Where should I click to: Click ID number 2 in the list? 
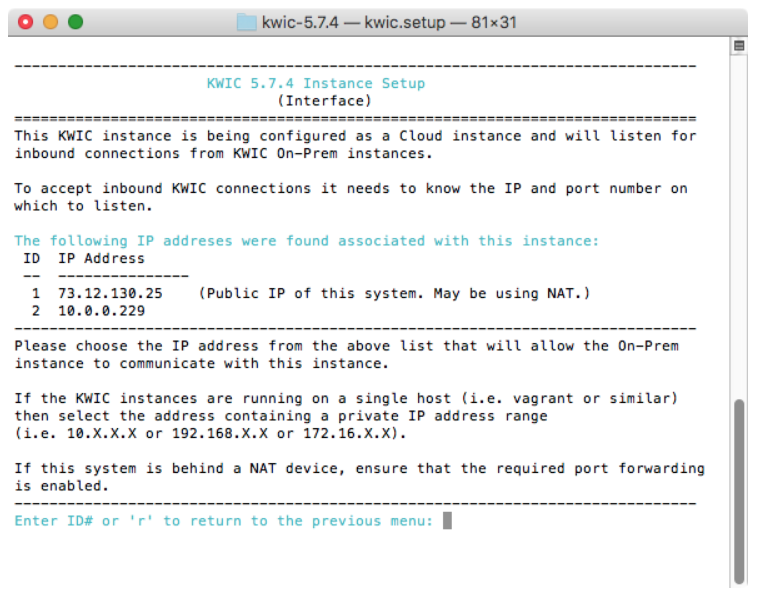[36, 311]
